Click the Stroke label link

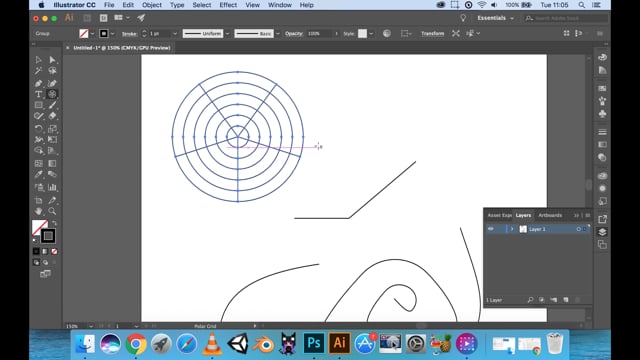(x=129, y=33)
